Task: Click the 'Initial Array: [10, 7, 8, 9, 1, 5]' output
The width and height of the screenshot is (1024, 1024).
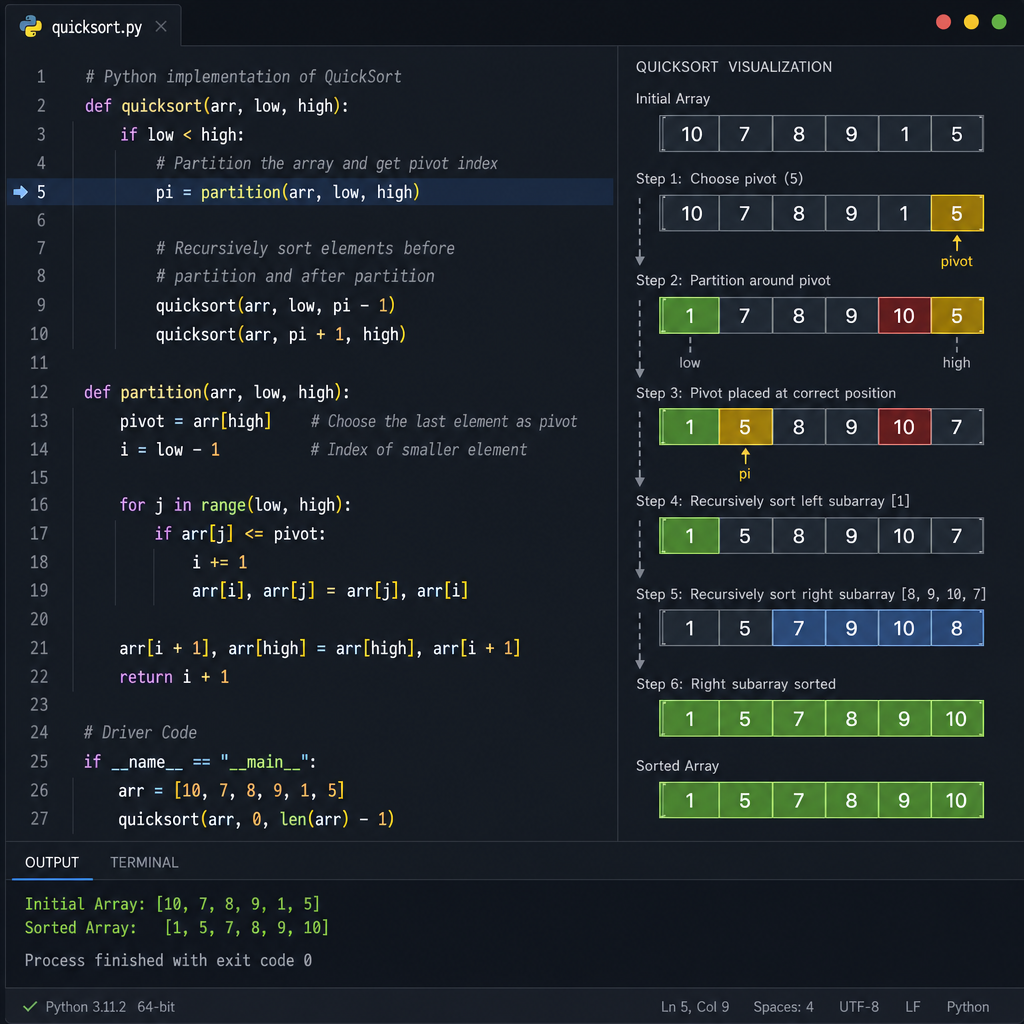Action: point(172,904)
